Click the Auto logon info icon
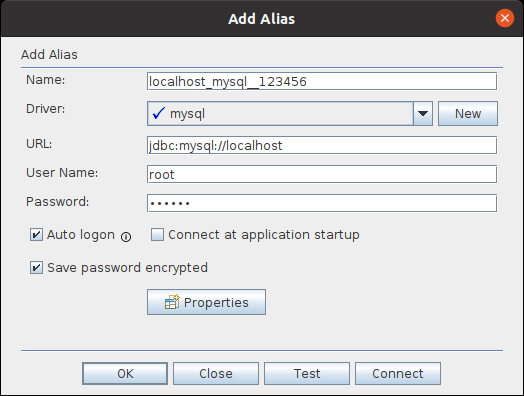524x396 pixels. (x=126, y=237)
